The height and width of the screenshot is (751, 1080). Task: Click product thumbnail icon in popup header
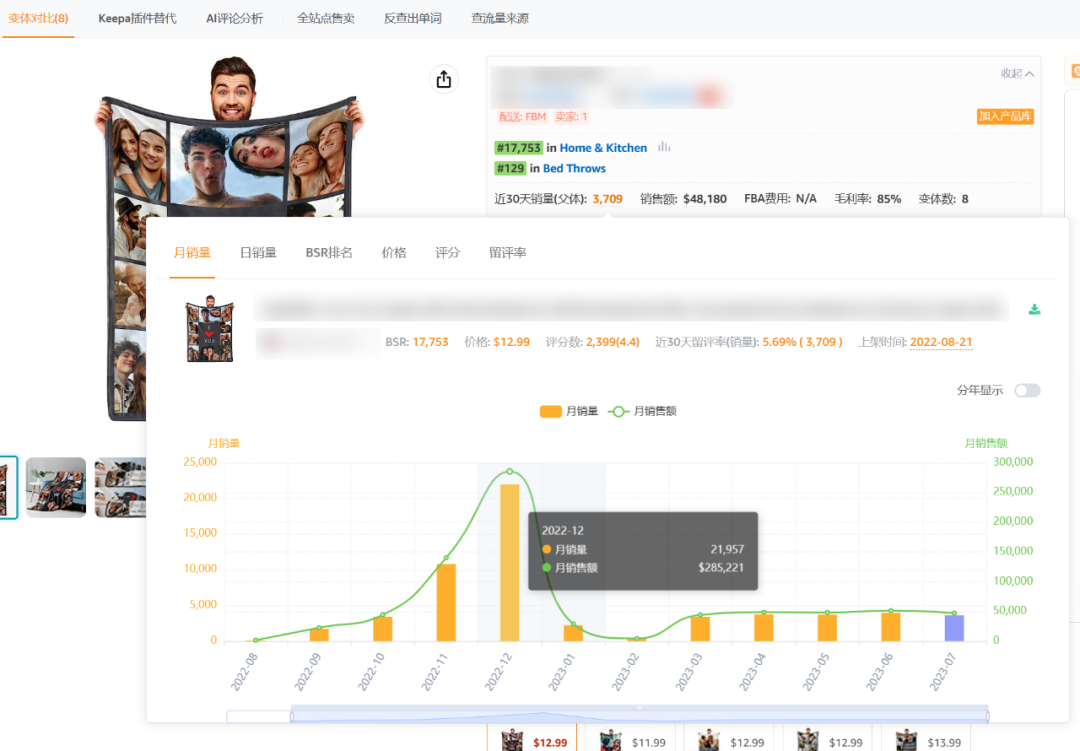click(x=210, y=329)
